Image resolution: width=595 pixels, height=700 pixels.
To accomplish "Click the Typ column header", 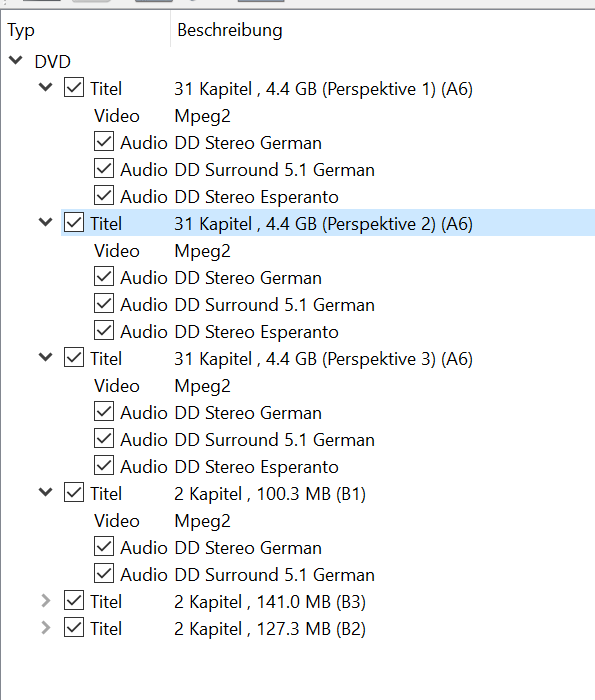I will 86,30.
